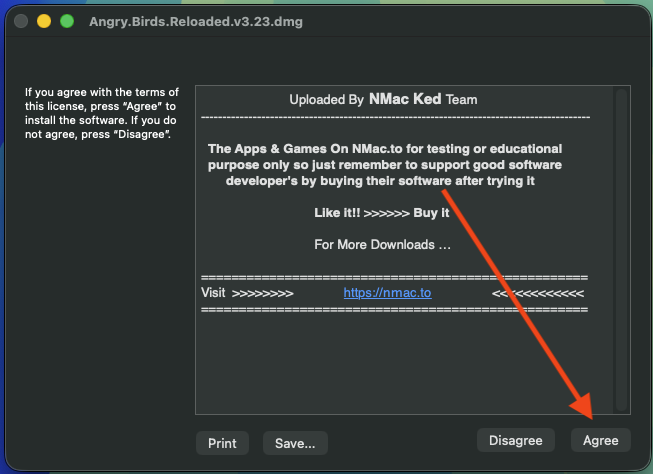Click the "<<<<<<<<<<<" arrows right of the link
Viewport: 653px width, 474px height.
[538, 294]
